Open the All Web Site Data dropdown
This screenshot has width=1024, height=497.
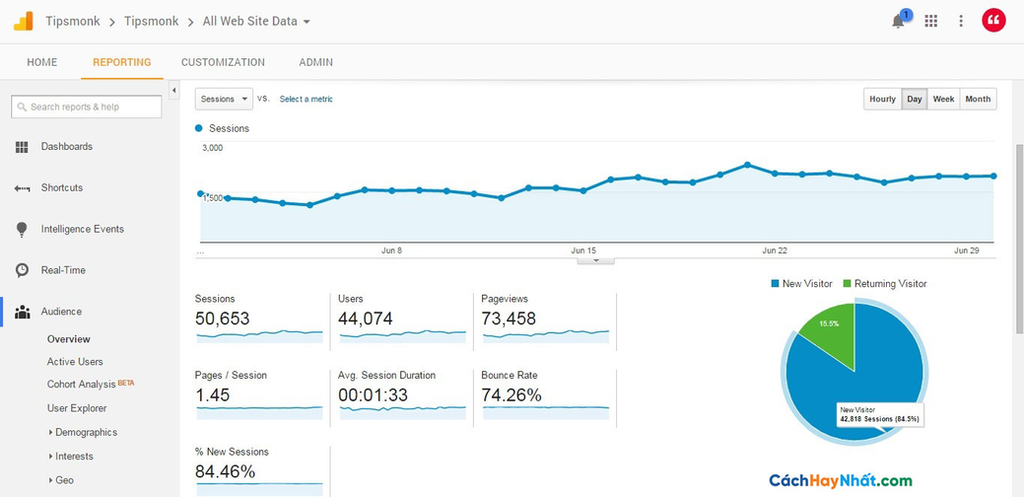(x=256, y=22)
